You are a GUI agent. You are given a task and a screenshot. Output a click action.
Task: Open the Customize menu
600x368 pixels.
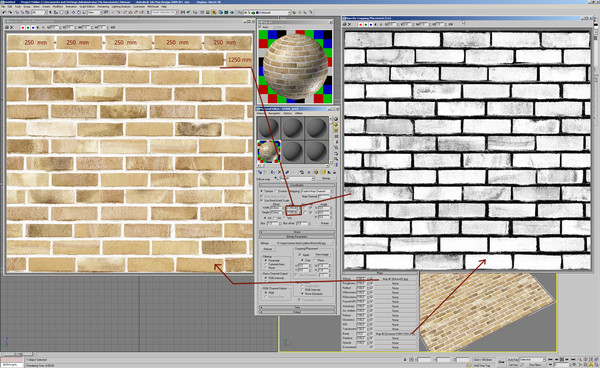pyautogui.click(x=139, y=7)
